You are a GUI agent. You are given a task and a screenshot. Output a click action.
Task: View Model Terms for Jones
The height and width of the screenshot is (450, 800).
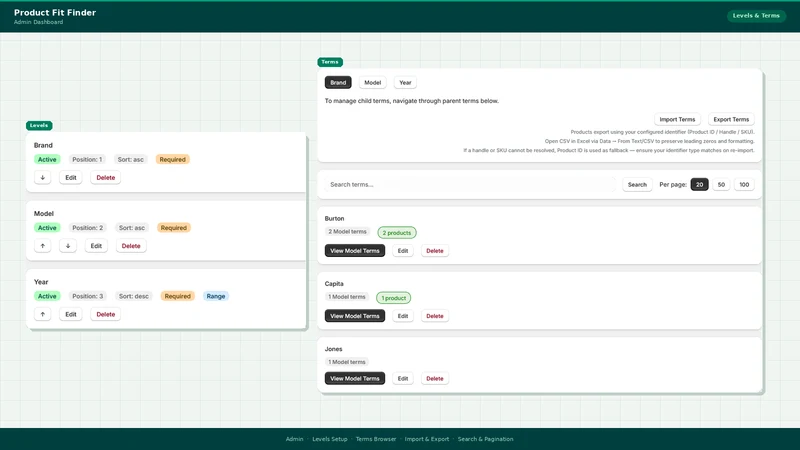coord(355,379)
